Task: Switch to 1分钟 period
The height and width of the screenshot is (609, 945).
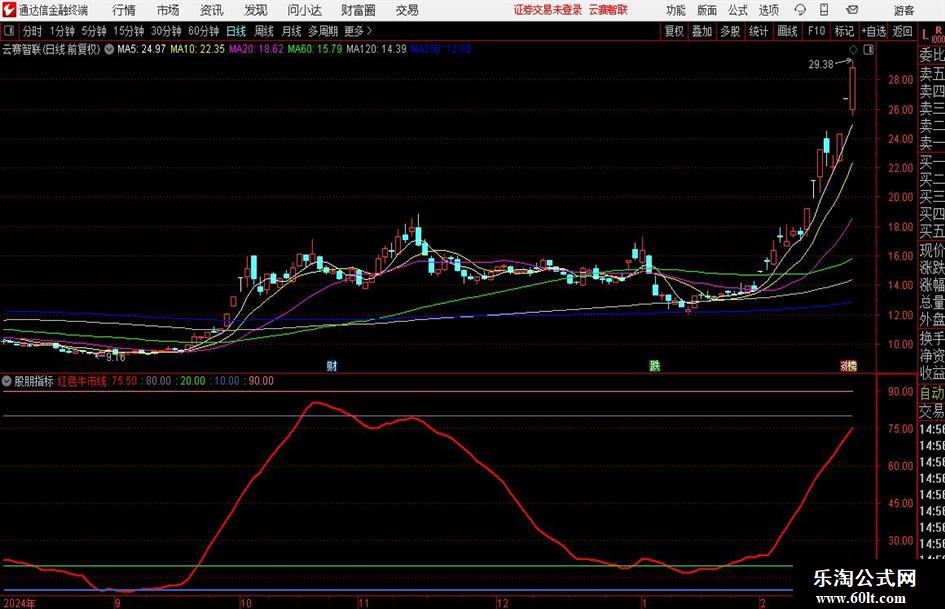Action: point(62,31)
